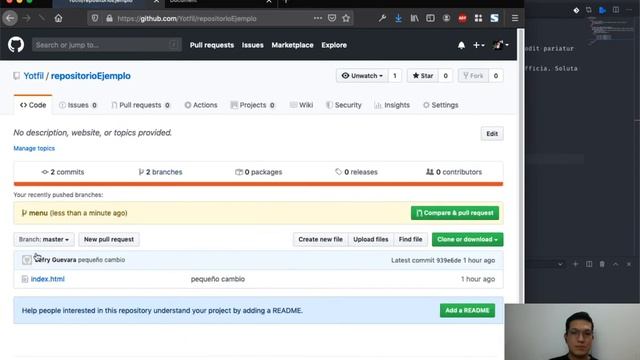Click the Firefox account icon
This screenshot has height=360, width=640.
[446, 18]
